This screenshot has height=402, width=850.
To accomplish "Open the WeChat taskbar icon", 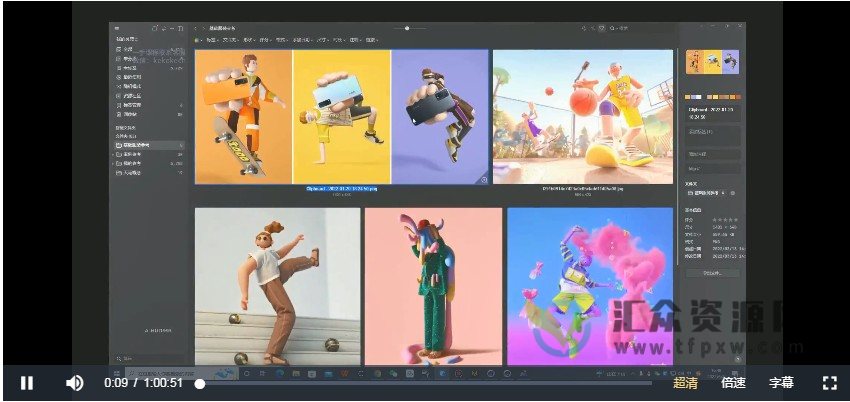I will click(393, 373).
